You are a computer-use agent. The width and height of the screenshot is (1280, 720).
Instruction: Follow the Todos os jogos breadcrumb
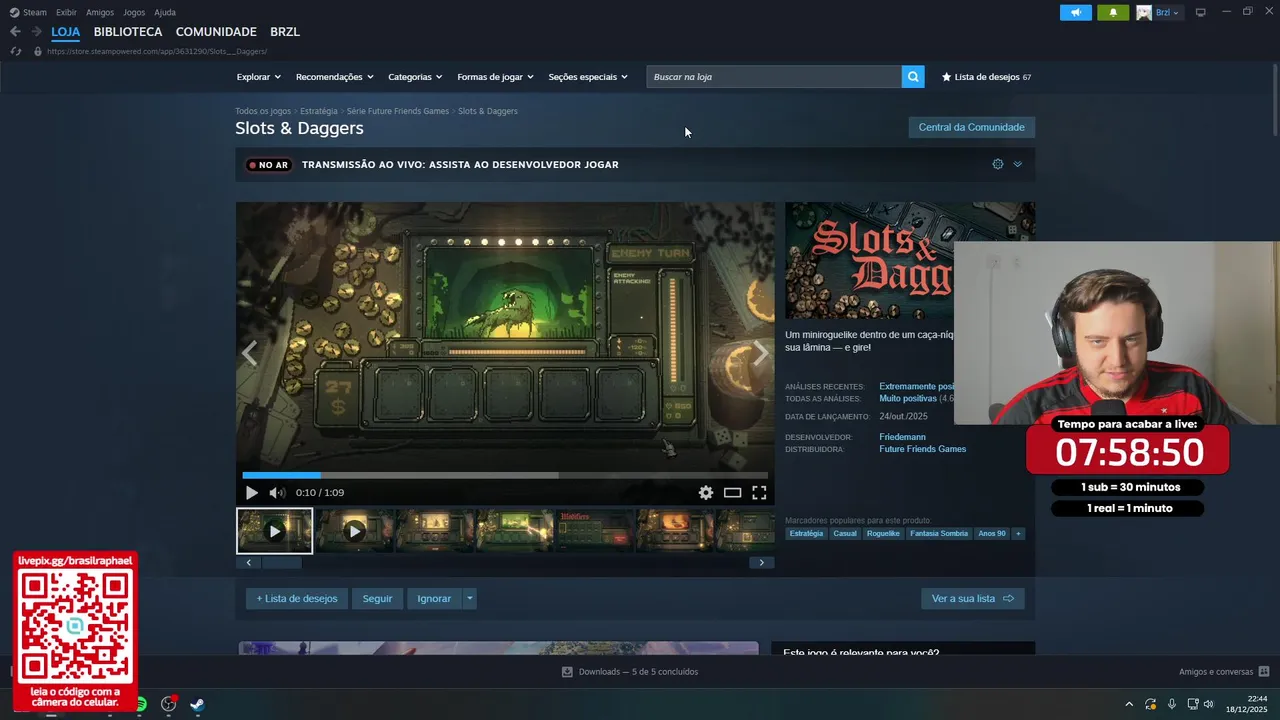[263, 111]
